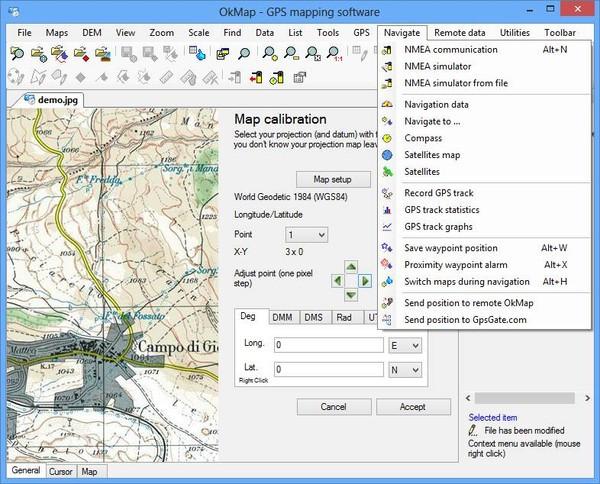Click the Compass icon in Navigate menu

387,138
